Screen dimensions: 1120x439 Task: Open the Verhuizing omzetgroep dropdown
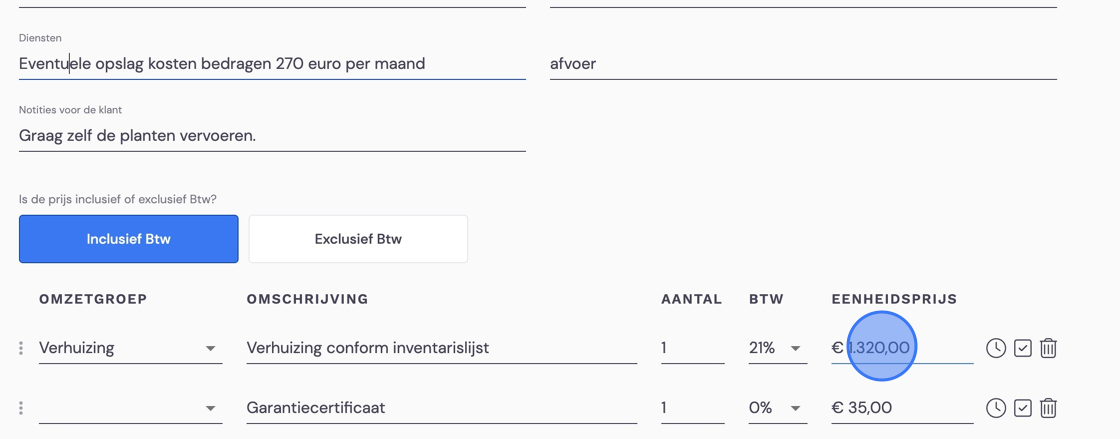click(x=131, y=348)
